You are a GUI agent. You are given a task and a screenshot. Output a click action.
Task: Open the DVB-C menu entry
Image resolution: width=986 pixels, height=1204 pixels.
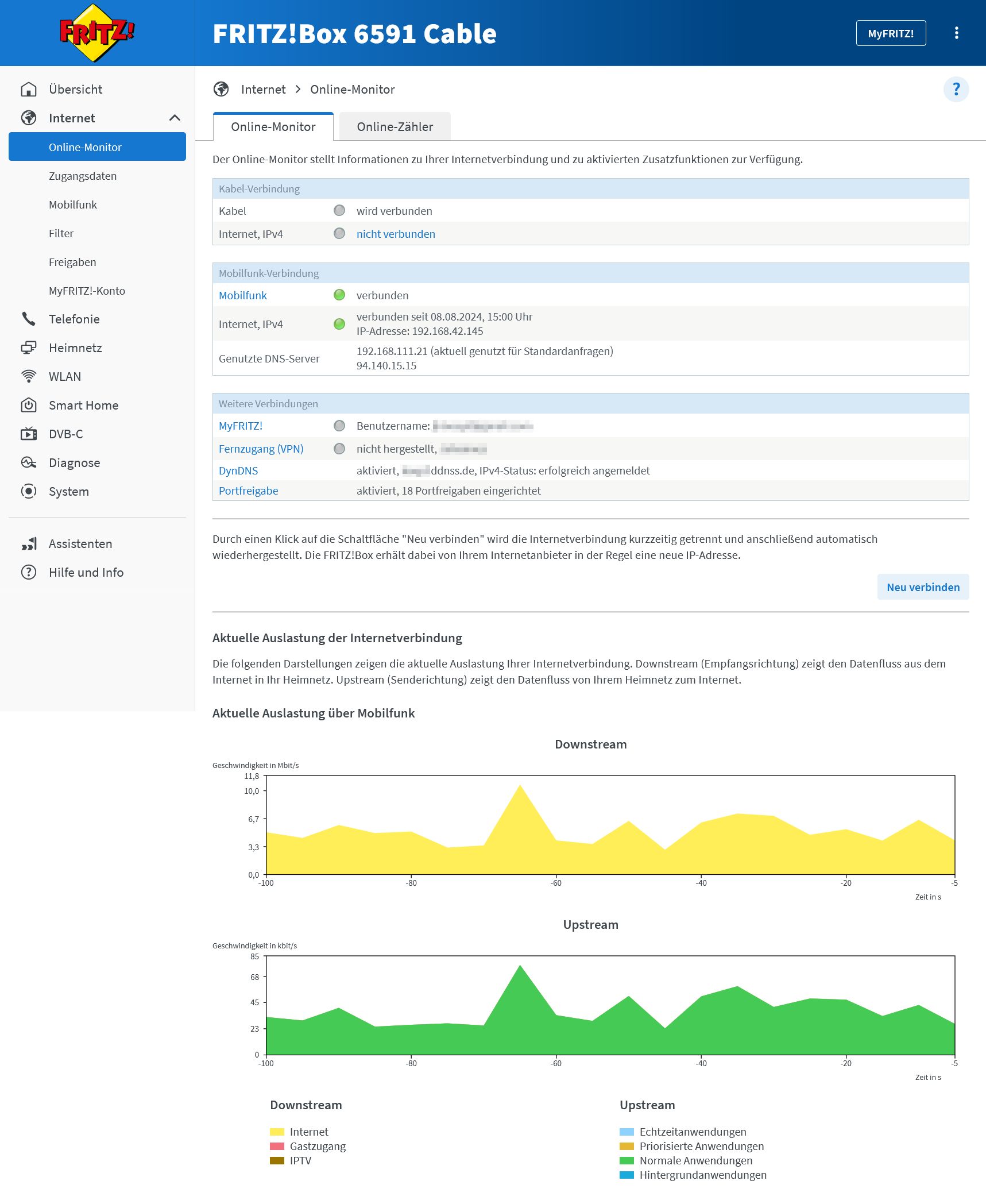click(x=65, y=434)
